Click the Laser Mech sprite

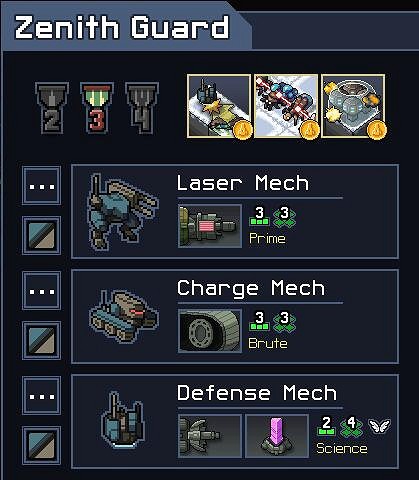pyautogui.click(x=122, y=212)
